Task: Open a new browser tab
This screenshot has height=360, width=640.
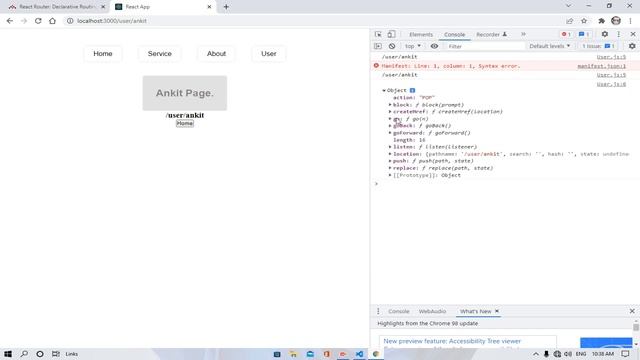Action: pos(226,7)
